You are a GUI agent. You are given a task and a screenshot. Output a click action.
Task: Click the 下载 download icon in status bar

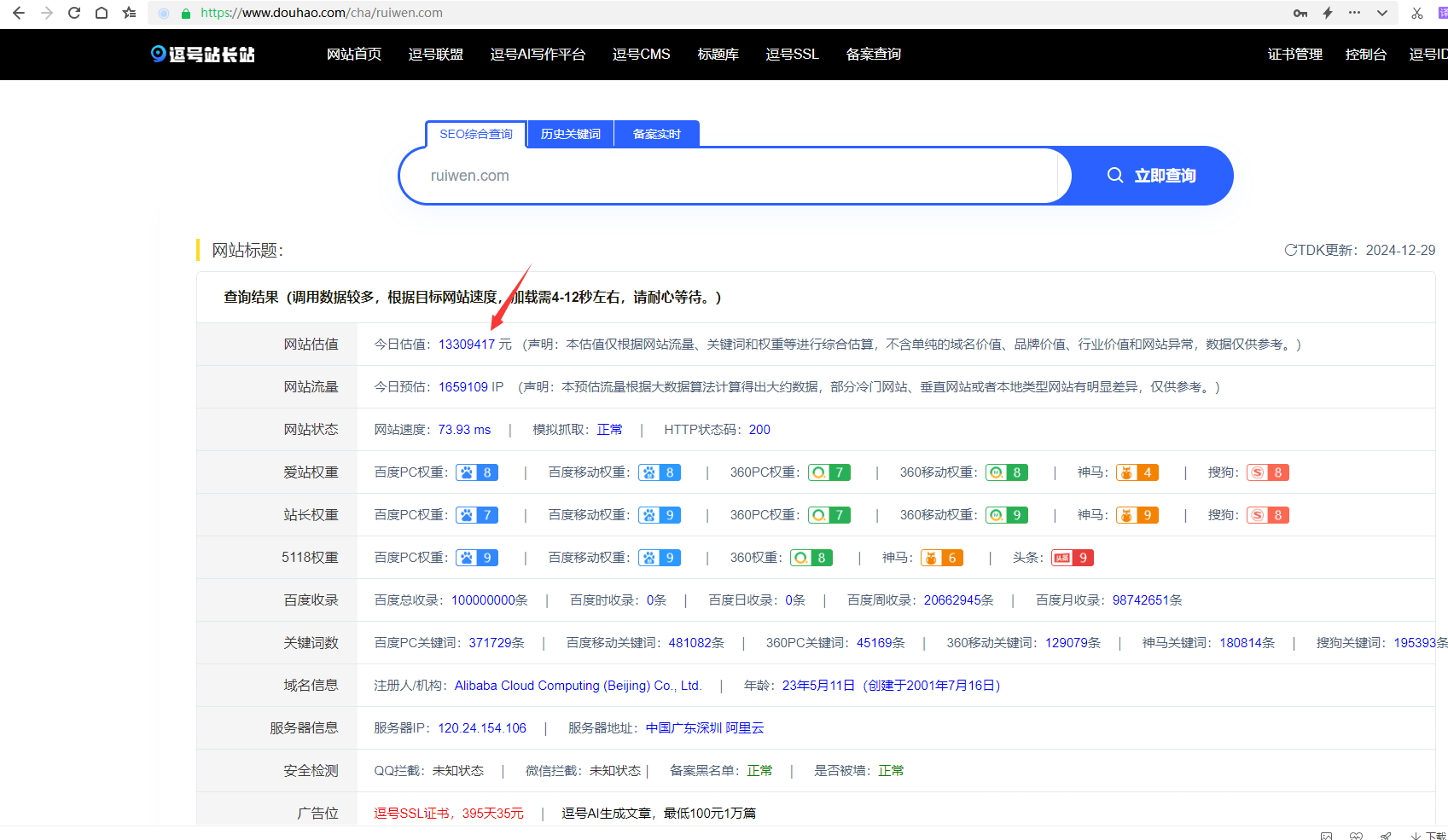click(1429, 836)
